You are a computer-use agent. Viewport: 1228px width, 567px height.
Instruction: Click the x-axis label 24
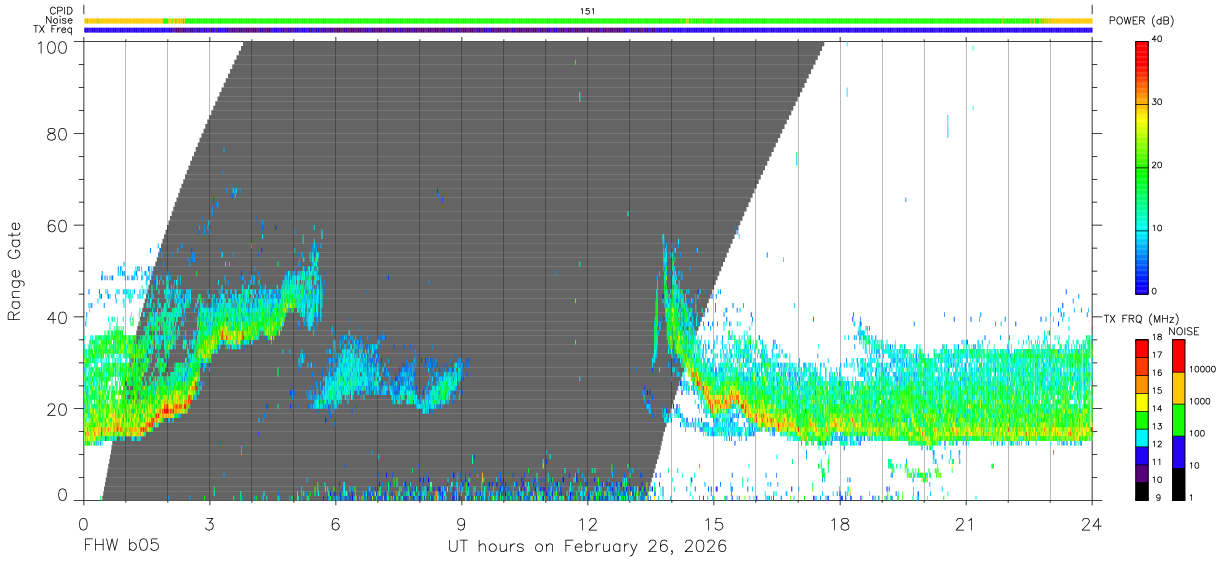[x=1091, y=524]
